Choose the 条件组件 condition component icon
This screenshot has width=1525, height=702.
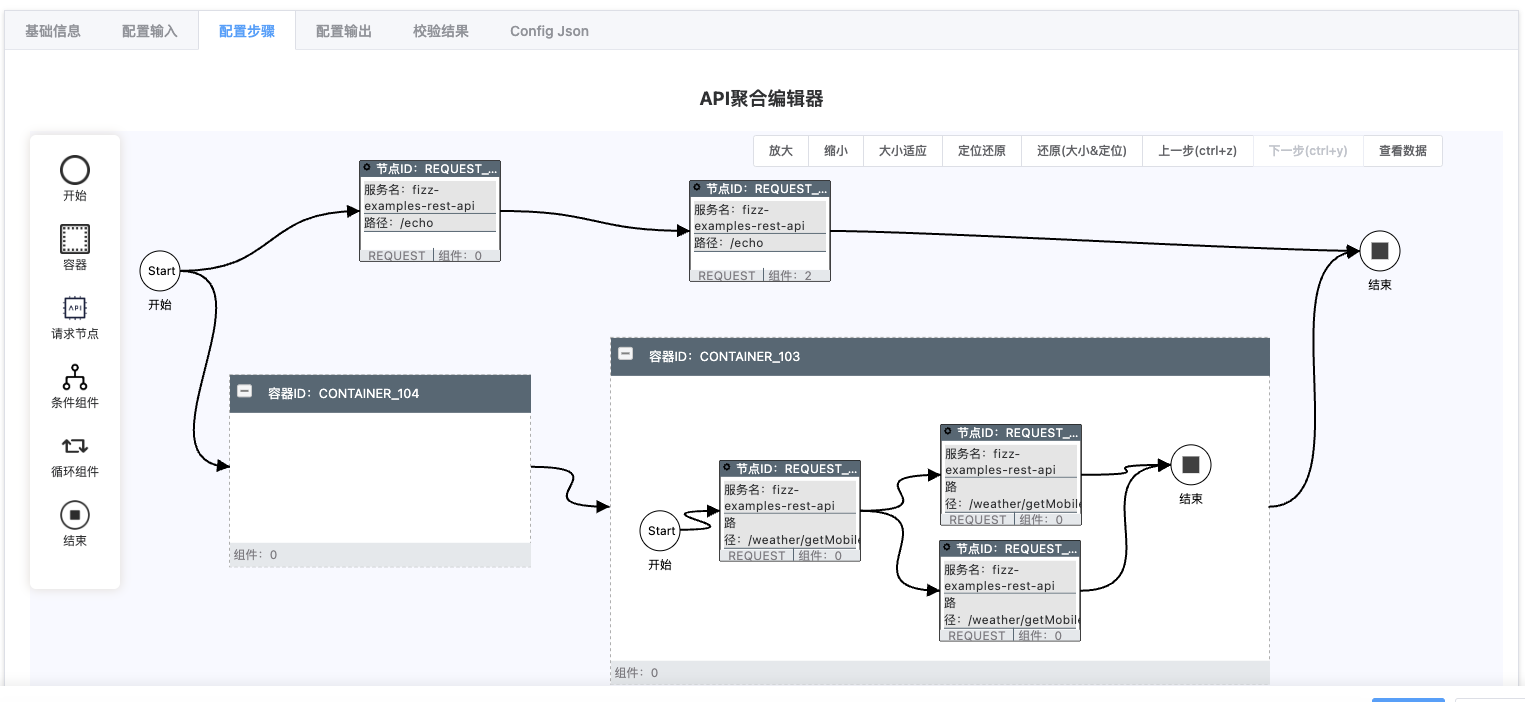pos(75,377)
